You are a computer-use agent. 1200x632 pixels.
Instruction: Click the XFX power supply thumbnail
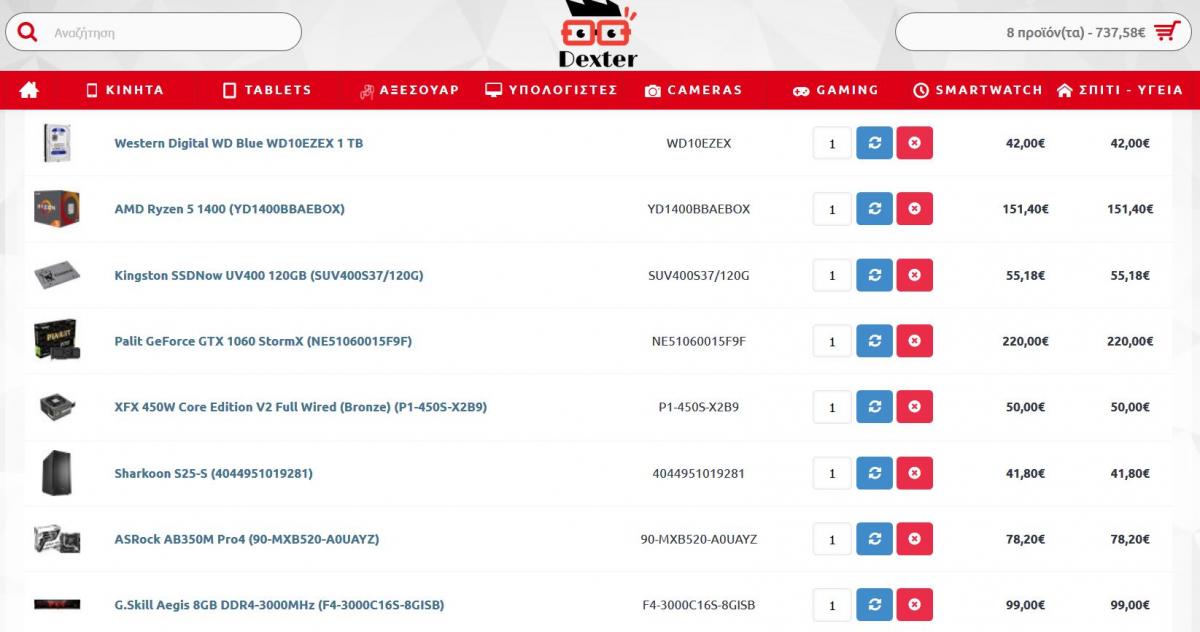point(56,407)
